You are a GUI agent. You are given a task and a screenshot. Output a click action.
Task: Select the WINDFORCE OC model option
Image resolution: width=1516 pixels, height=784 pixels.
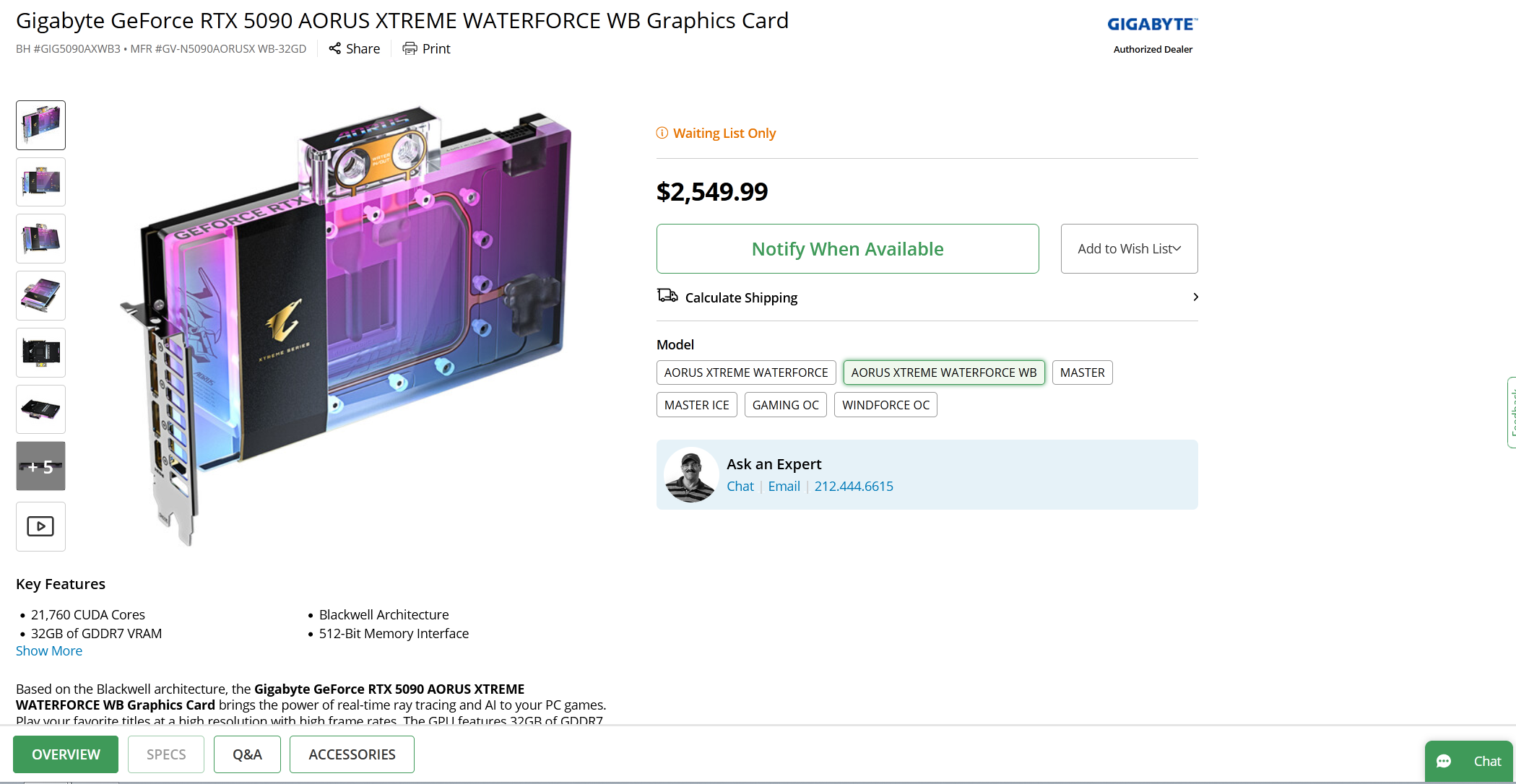[885, 405]
